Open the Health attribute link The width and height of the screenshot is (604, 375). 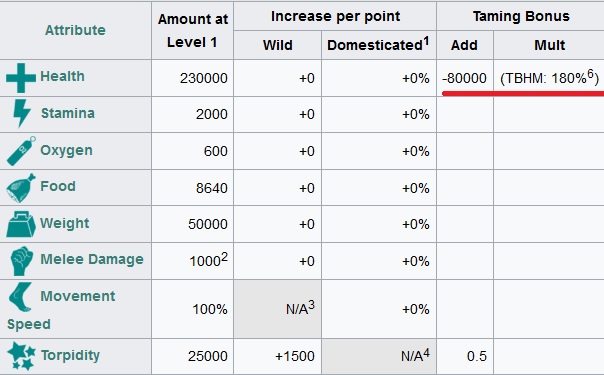pos(62,76)
